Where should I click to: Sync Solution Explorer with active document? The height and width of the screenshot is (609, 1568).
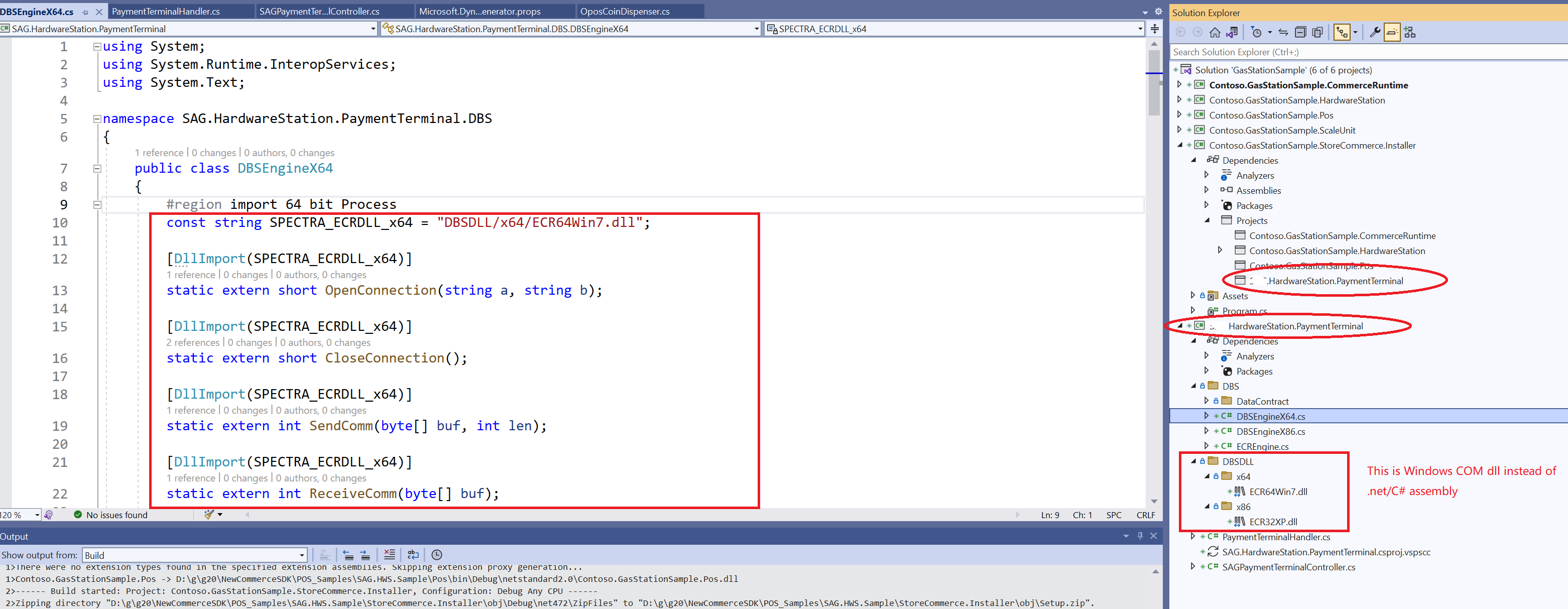pos(1283,32)
